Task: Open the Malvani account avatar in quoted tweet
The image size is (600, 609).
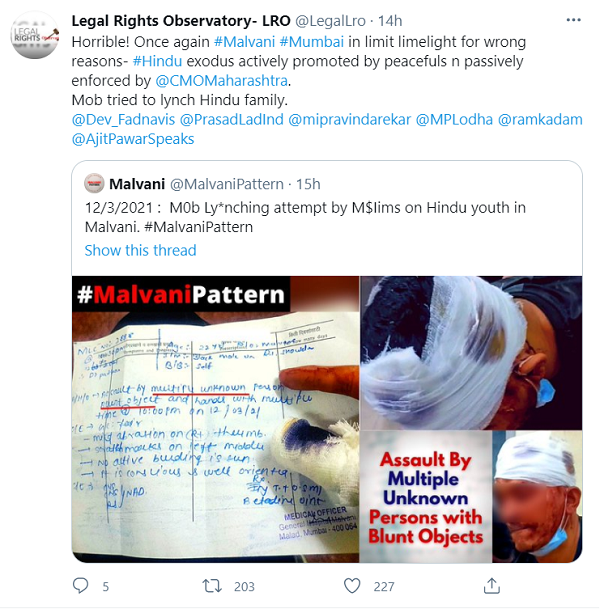Action: tap(94, 183)
